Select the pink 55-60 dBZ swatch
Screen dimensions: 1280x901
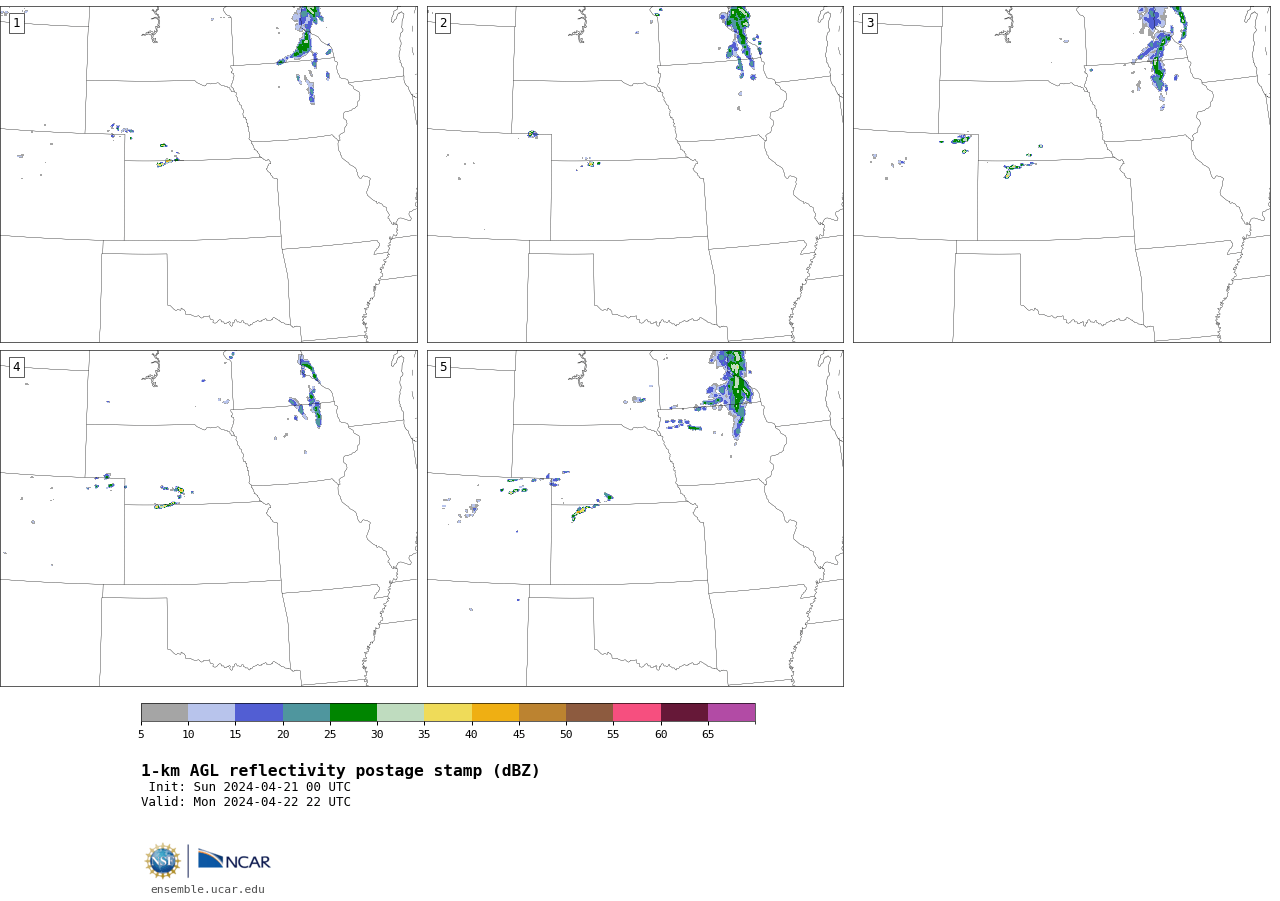[x=637, y=712]
